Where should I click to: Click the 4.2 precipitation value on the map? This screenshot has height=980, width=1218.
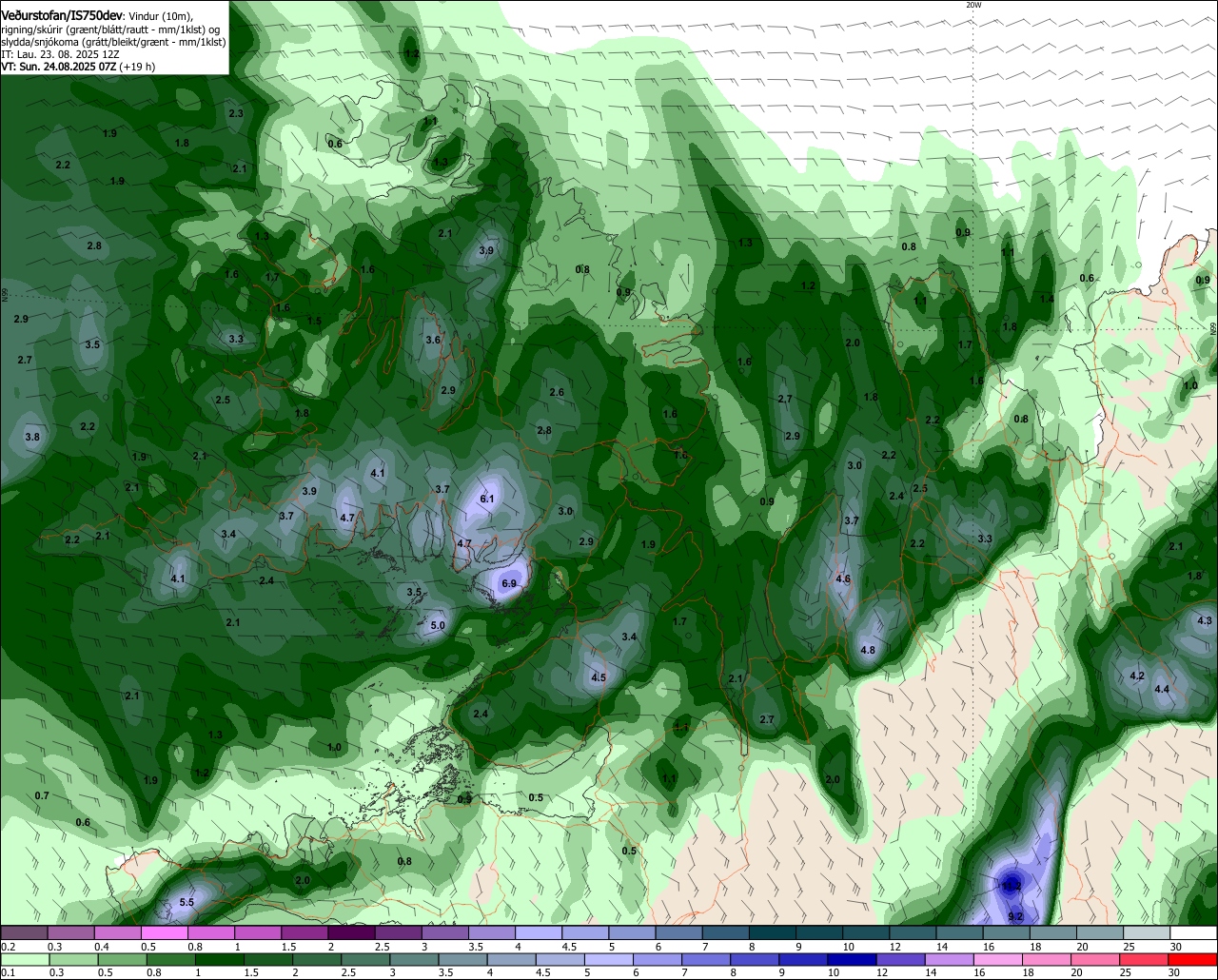point(1136,676)
